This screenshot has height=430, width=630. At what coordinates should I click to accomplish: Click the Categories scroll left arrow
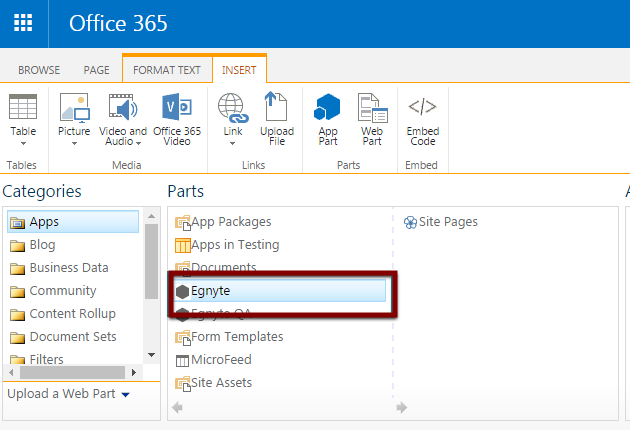point(11,373)
